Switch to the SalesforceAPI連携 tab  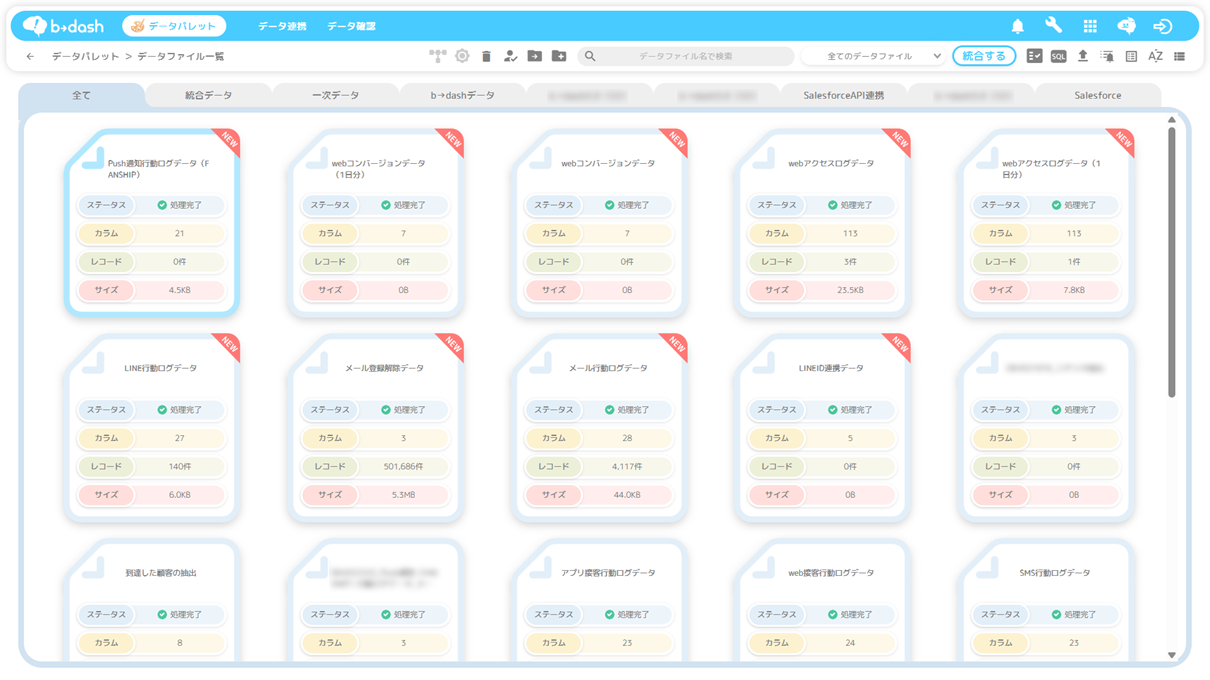click(x=843, y=96)
